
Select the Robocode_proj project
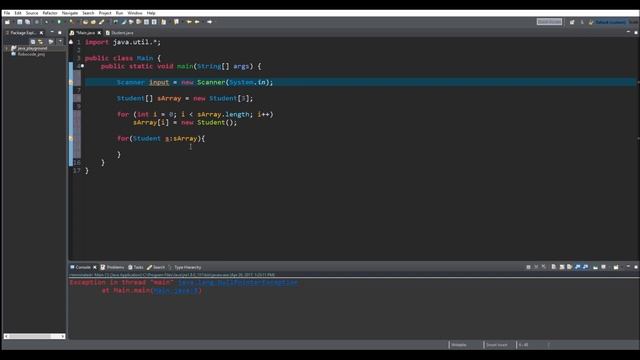coord(31,54)
